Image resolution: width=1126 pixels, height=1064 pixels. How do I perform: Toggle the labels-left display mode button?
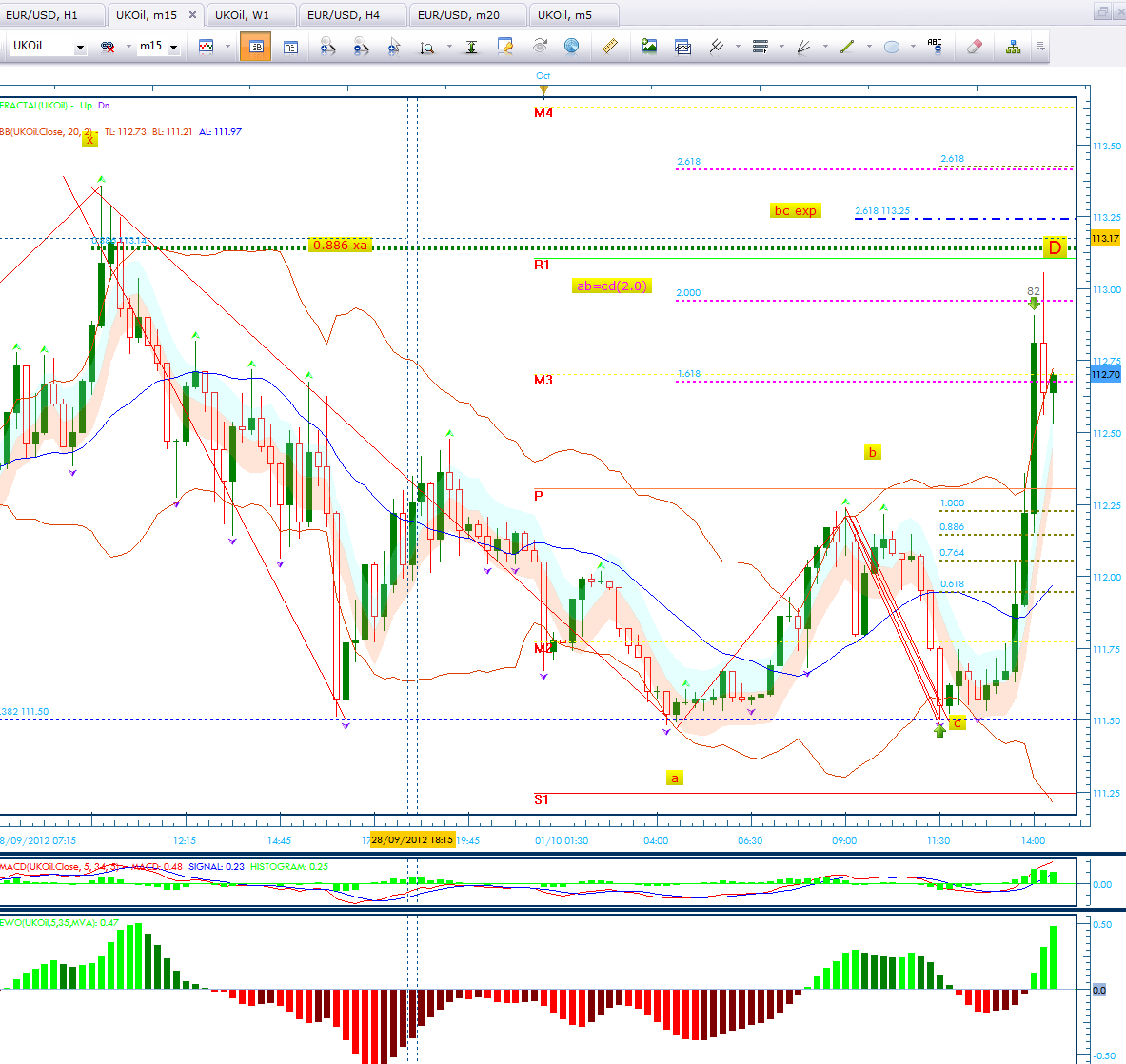click(x=290, y=48)
